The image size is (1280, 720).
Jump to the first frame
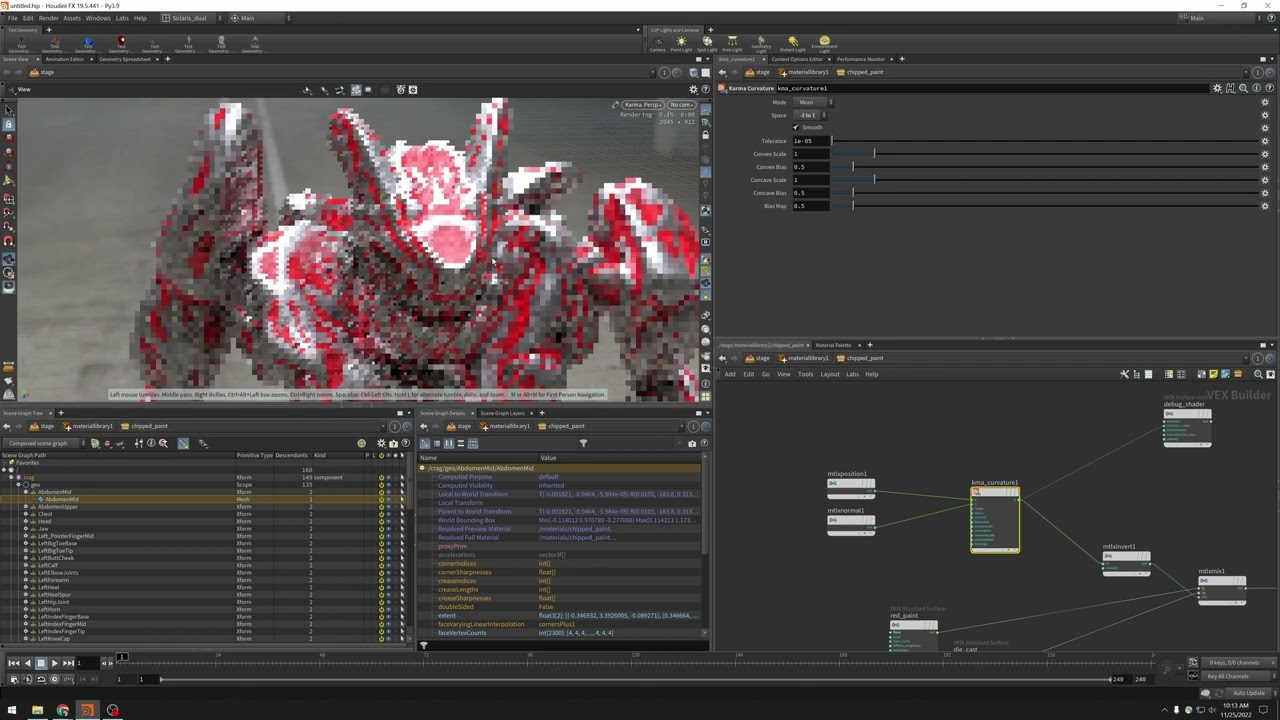click(13, 663)
